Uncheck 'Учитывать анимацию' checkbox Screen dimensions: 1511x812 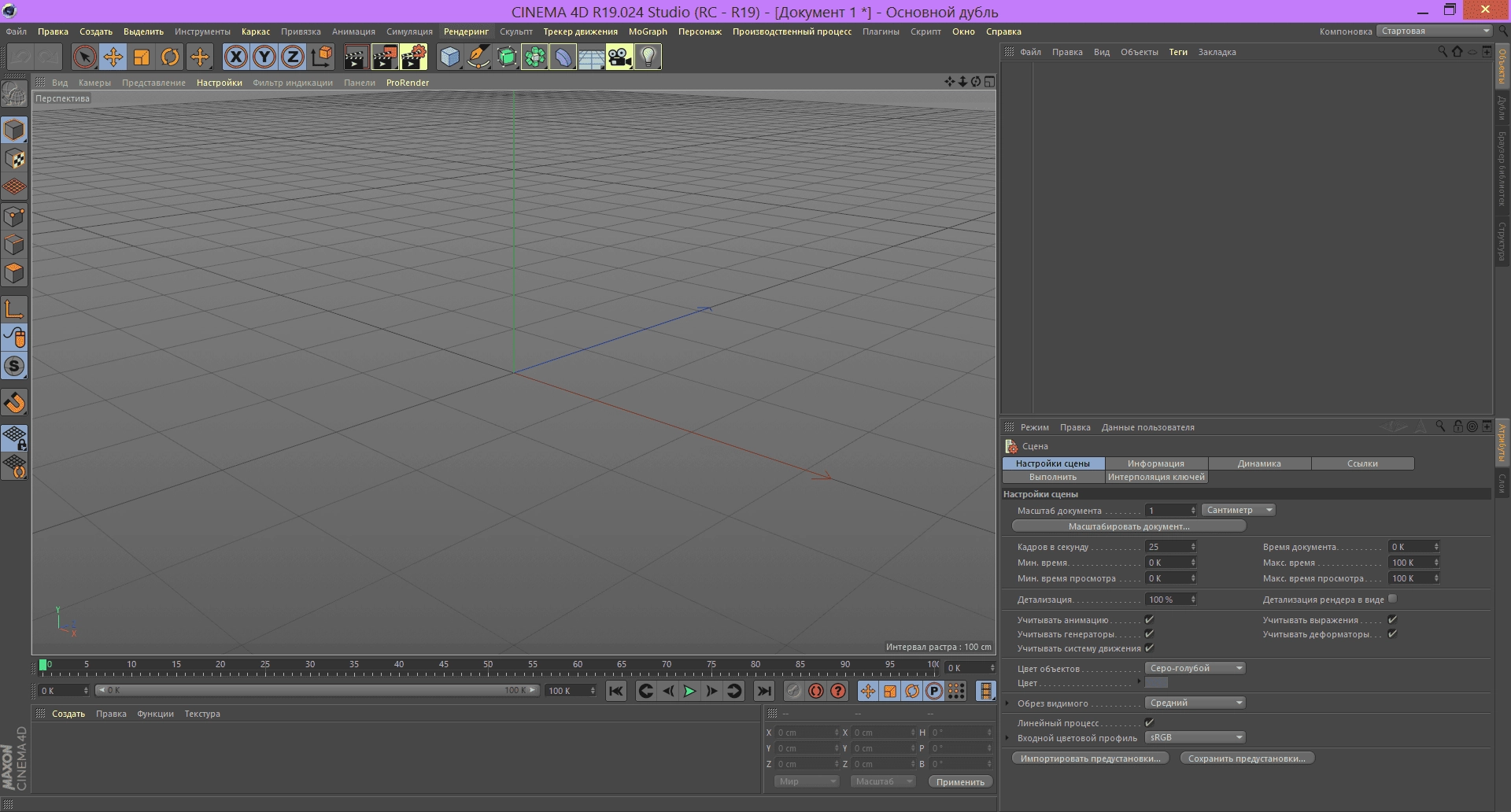(x=1149, y=620)
